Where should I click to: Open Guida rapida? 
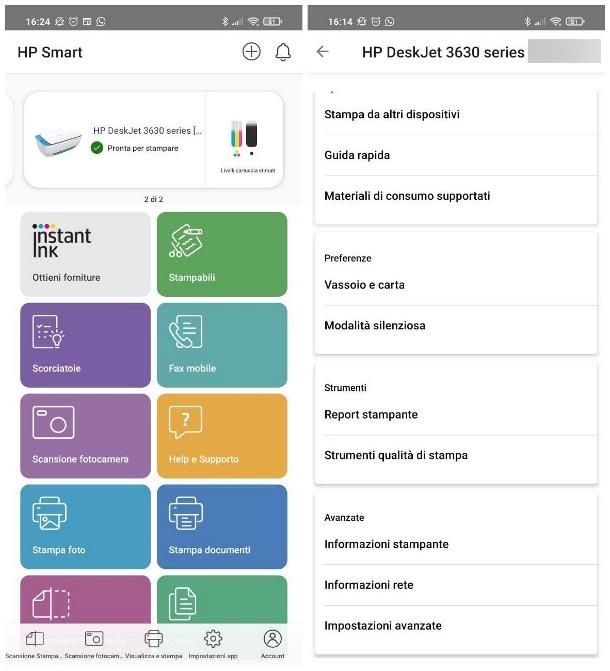(456, 155)
